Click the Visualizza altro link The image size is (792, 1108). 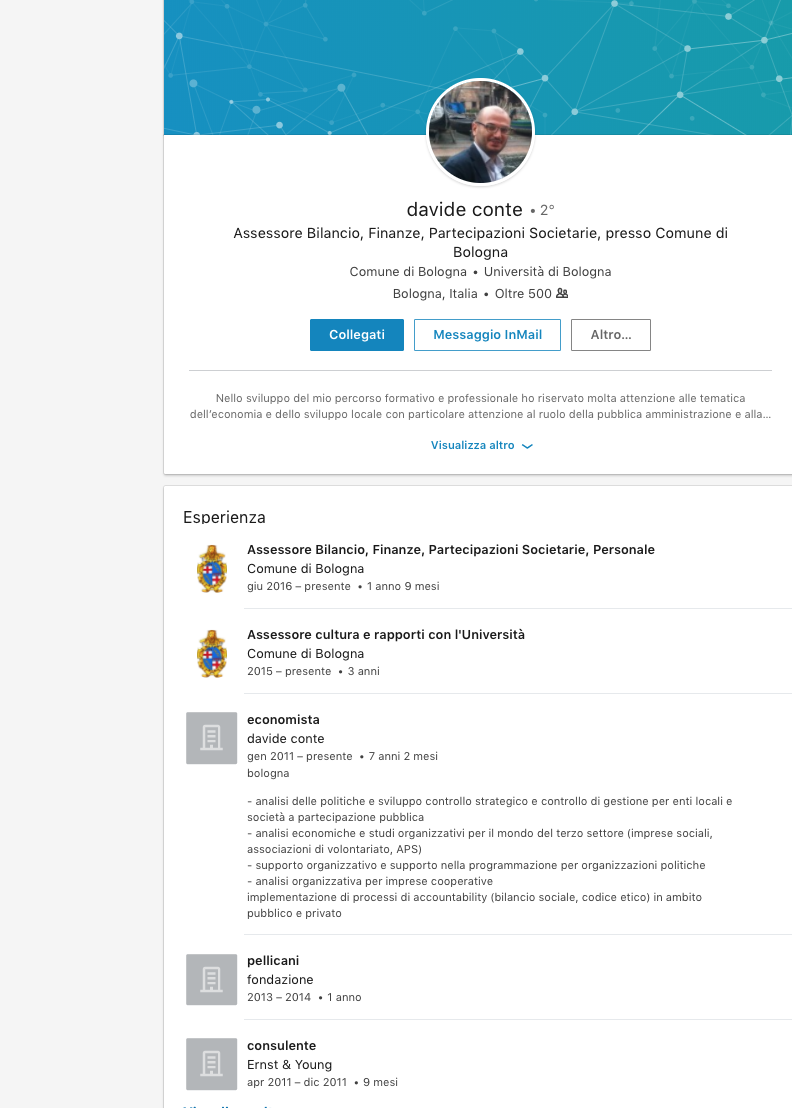tap(473, 445)
